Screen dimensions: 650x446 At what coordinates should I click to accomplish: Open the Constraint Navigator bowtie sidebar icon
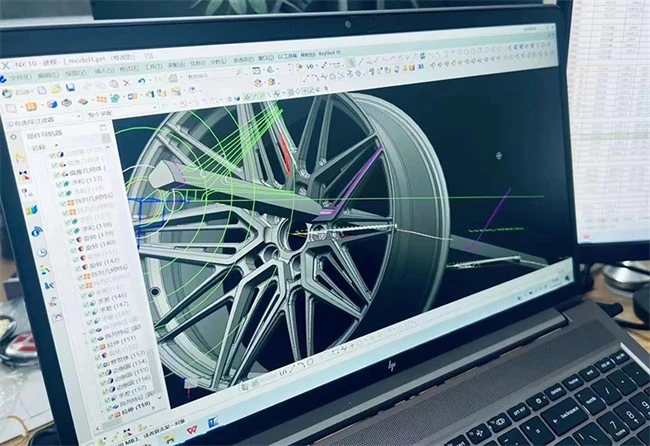tap(24, 177)
